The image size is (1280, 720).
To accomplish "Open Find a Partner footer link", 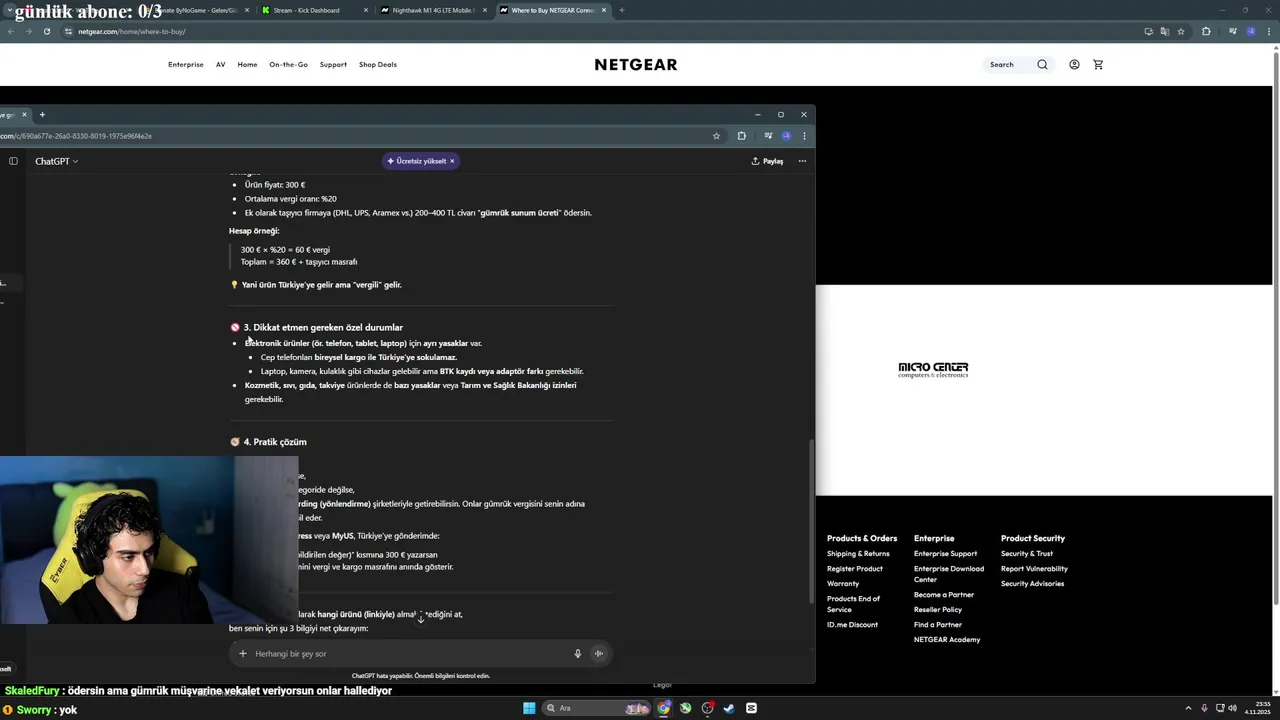I will click(x=938, y=625).
